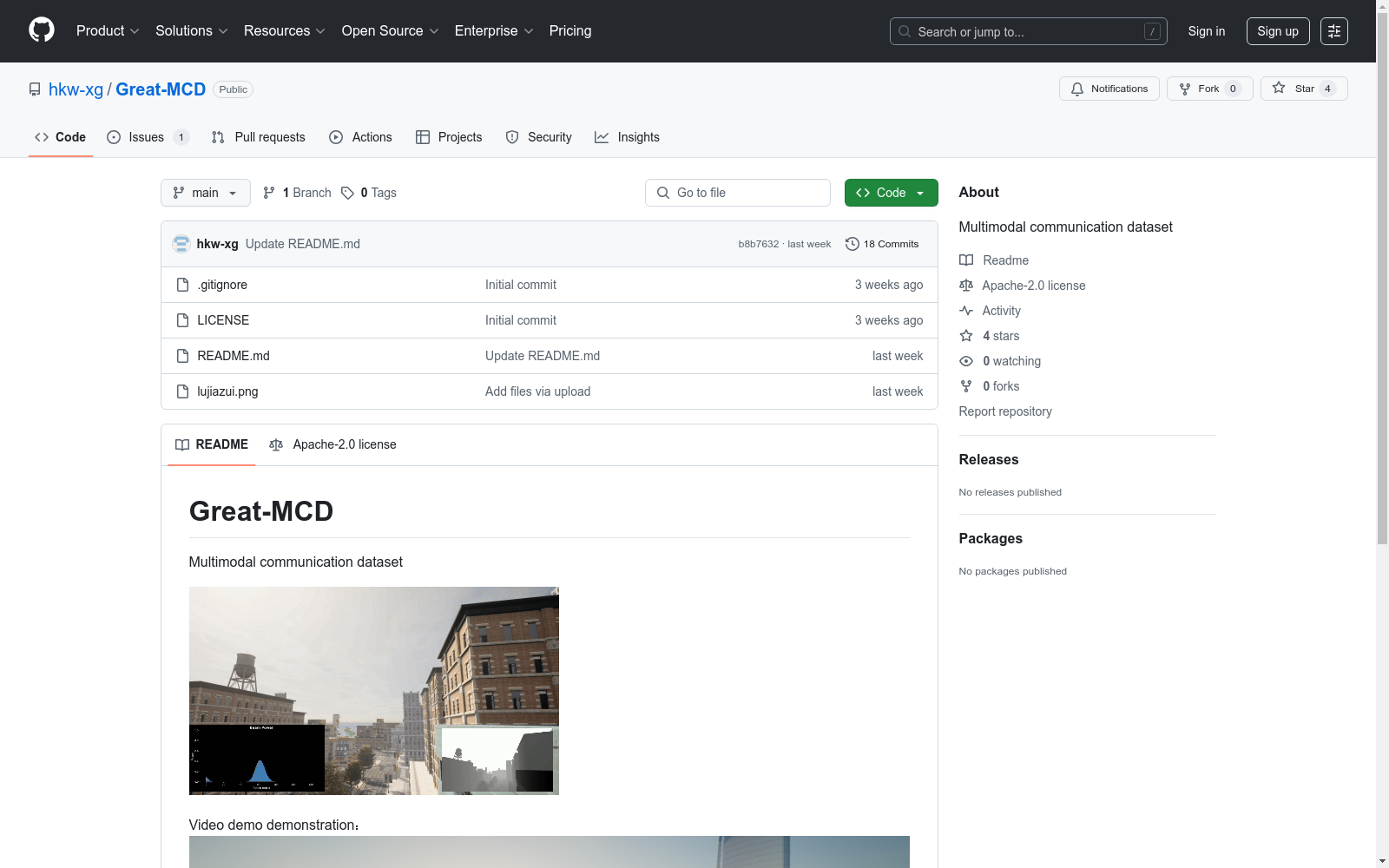Viewport: 1389px width, 868px height.
Task: Click the lujiazui.png file icon
Action: [x=182, y=391]
